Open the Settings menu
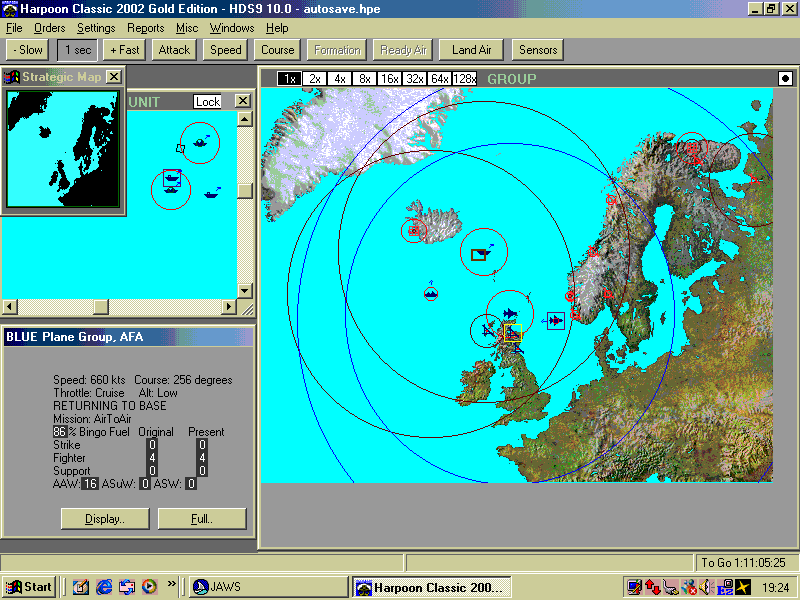The width and height of the screenshot is (800, 600). (96, 28)
